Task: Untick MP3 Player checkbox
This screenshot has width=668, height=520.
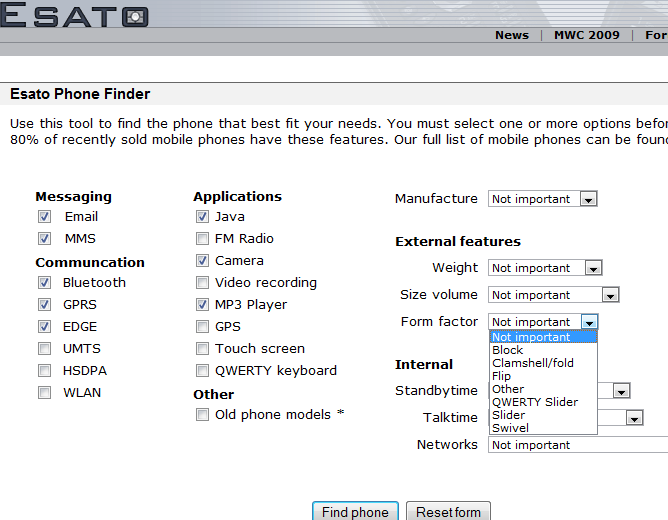Action: point(202,305)
